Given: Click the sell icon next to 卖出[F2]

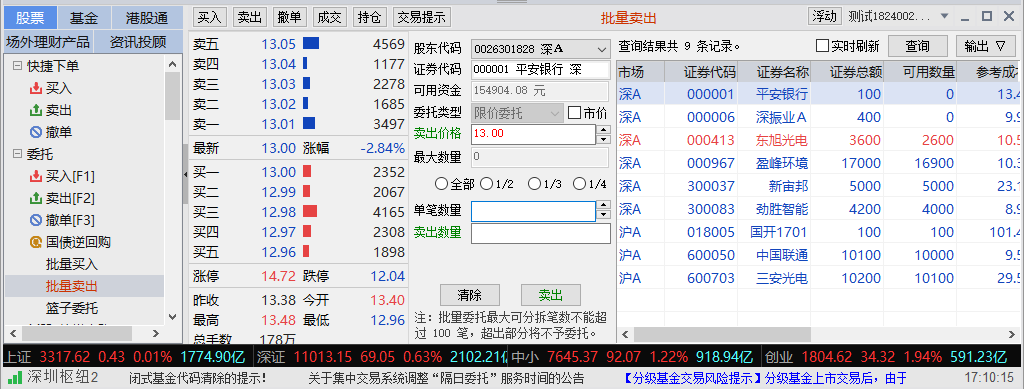Looking at the screenshot, I should click(36, 198).
